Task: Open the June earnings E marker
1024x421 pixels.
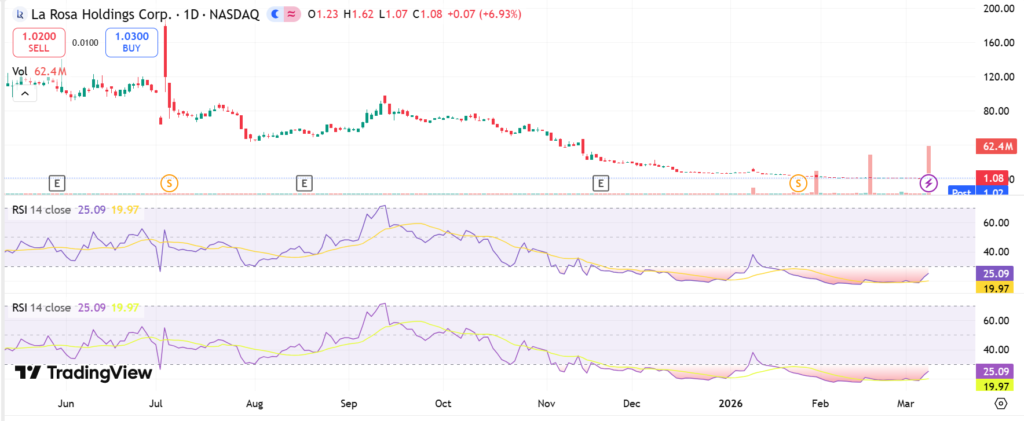Action: pyautogui.click(x=57, y=183)
